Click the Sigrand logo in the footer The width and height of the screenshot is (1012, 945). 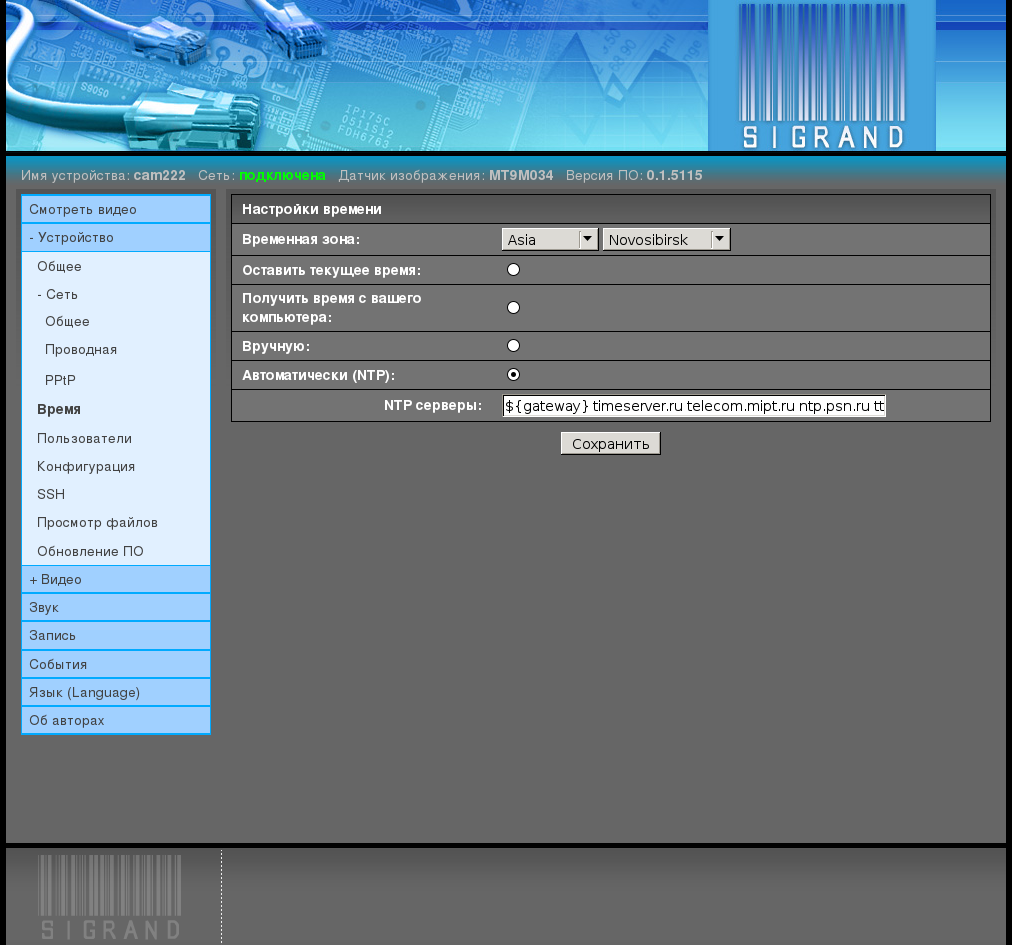110,897
